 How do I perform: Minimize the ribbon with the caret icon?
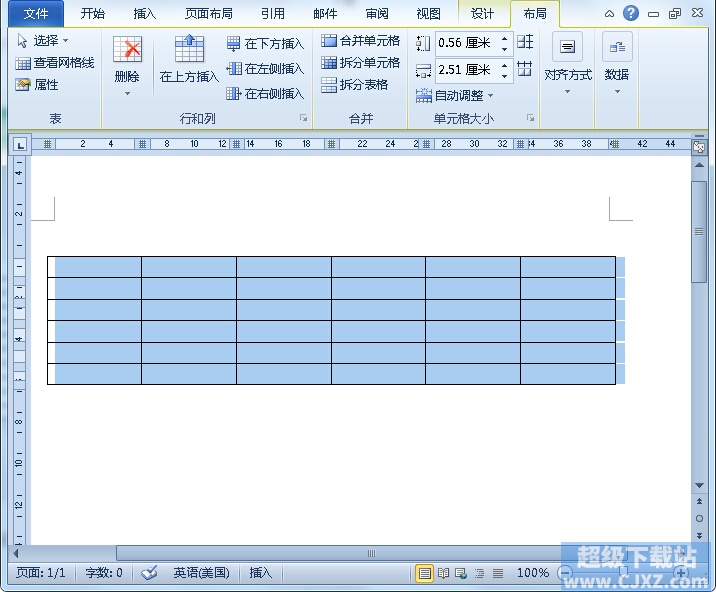pyautogui.click(x=609, y=14)
